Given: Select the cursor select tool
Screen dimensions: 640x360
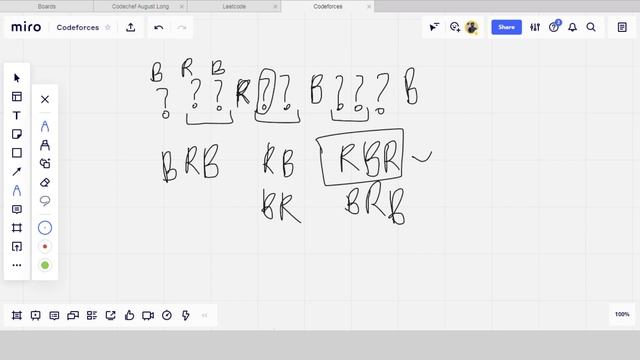Looking at the screenshot, I should click(x=17, y=78).
